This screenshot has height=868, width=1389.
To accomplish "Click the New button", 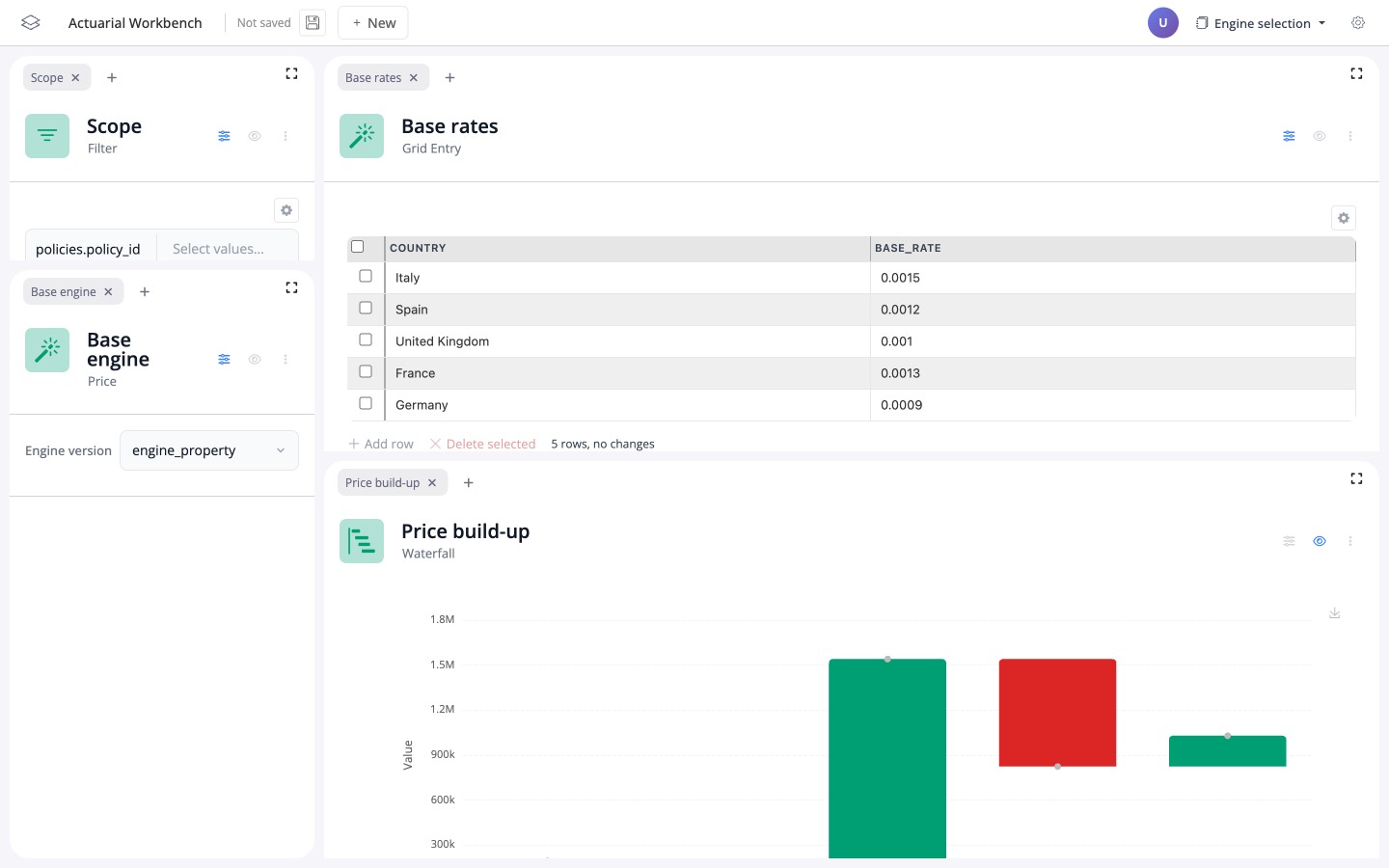I will coord(373,23).
